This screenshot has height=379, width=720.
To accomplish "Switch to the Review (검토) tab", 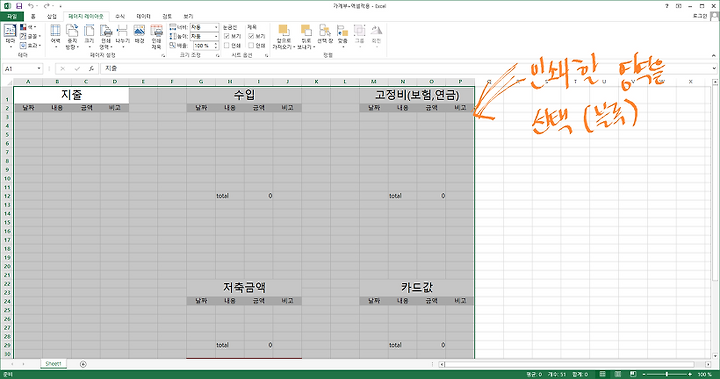I will click(167, 17).
